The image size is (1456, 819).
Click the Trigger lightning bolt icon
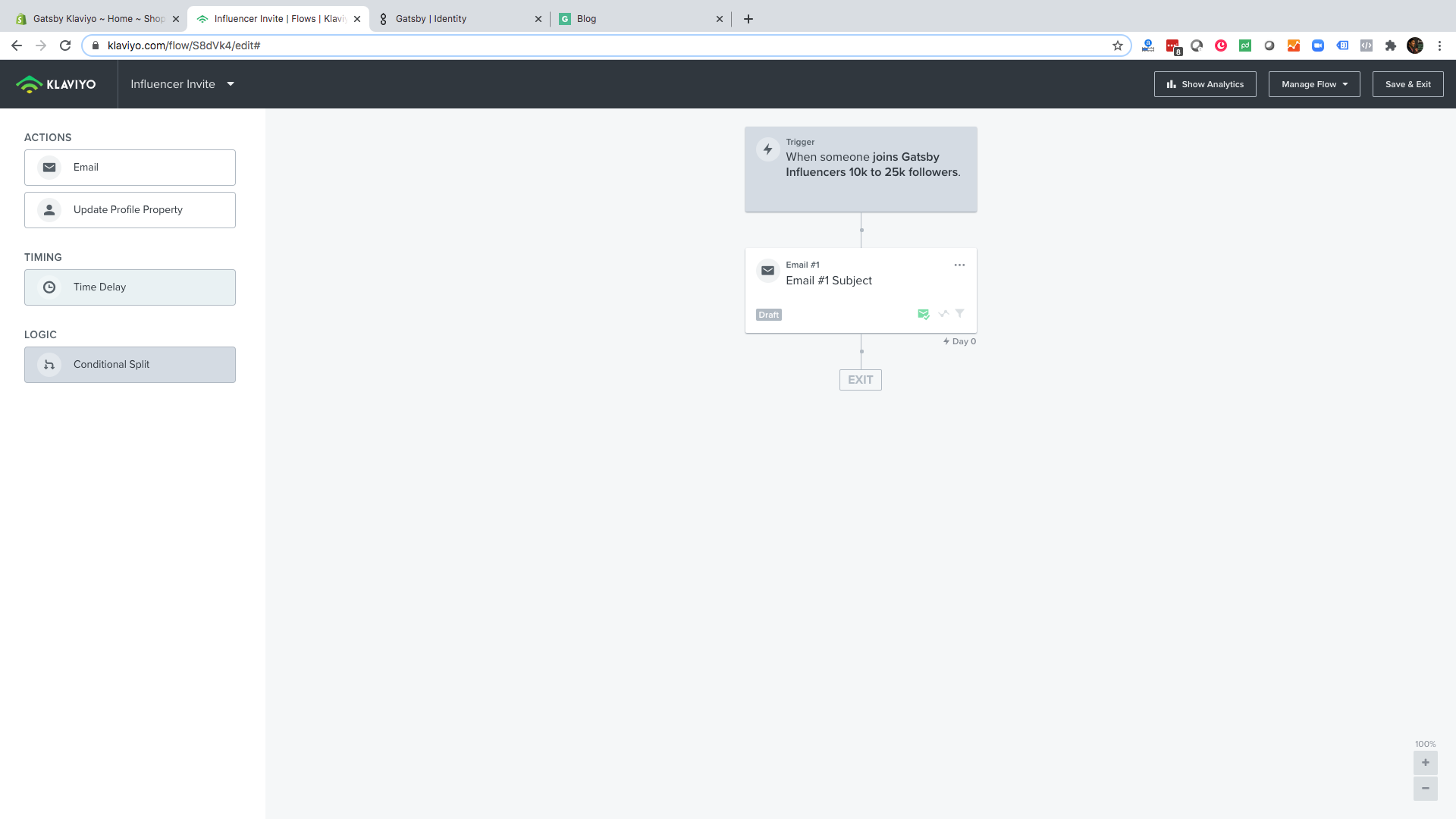(767, 149)
